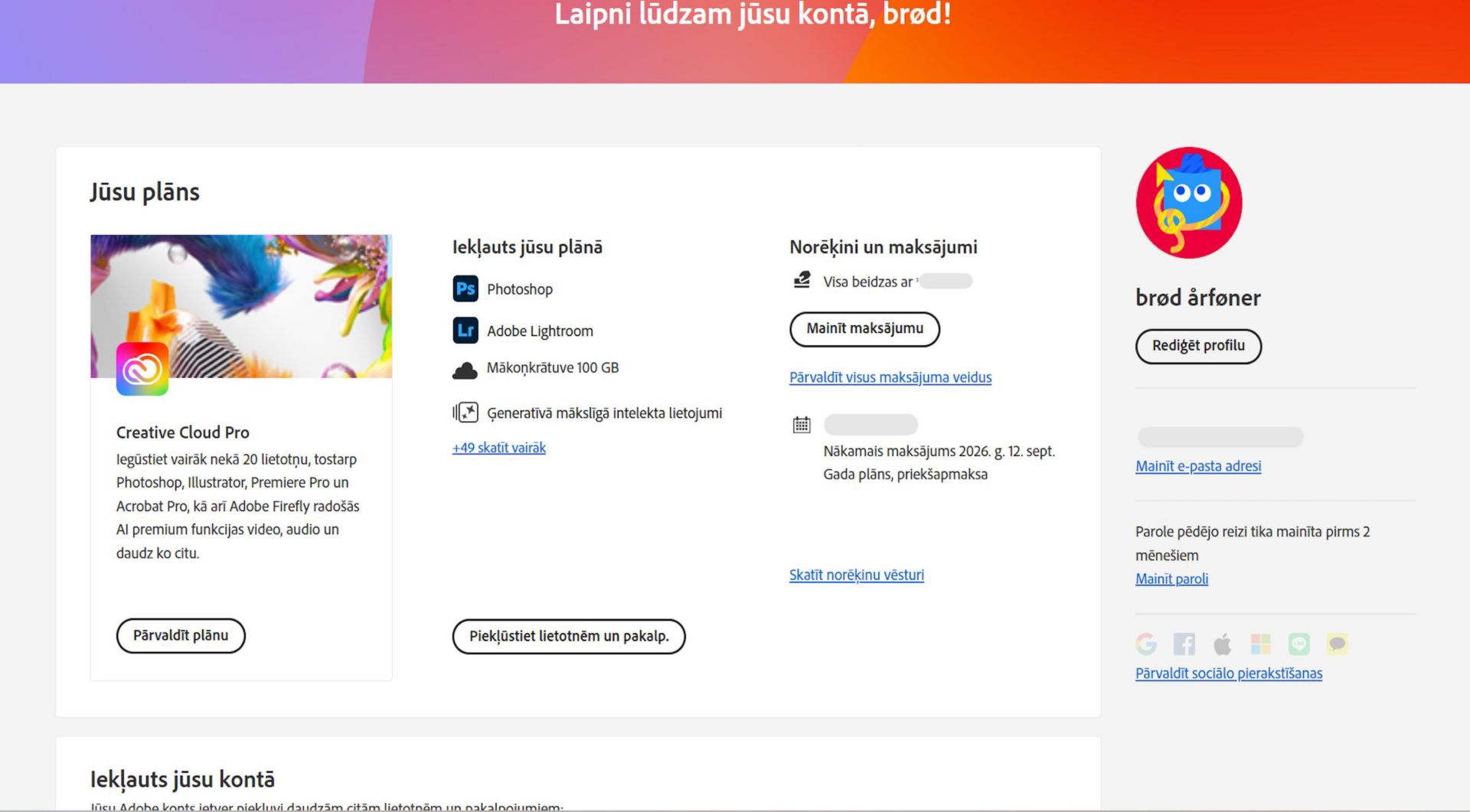Click the cloud storage icon beside Mākoņkrātuve

(x=465, y=368)
